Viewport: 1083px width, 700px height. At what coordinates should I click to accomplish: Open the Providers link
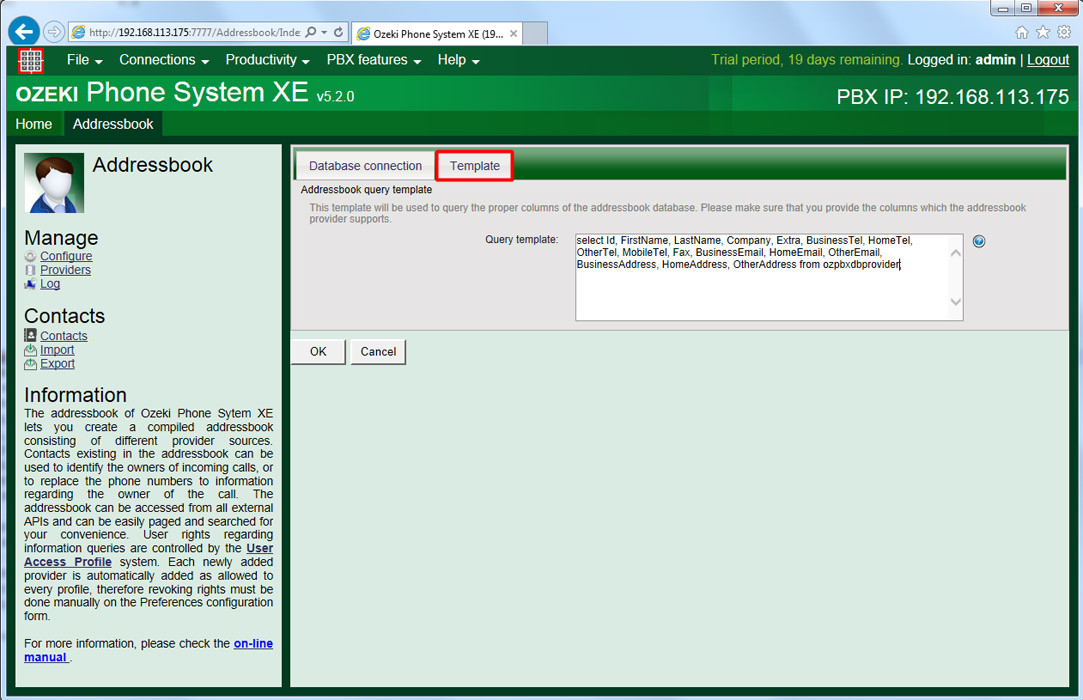tap(65, 270)
